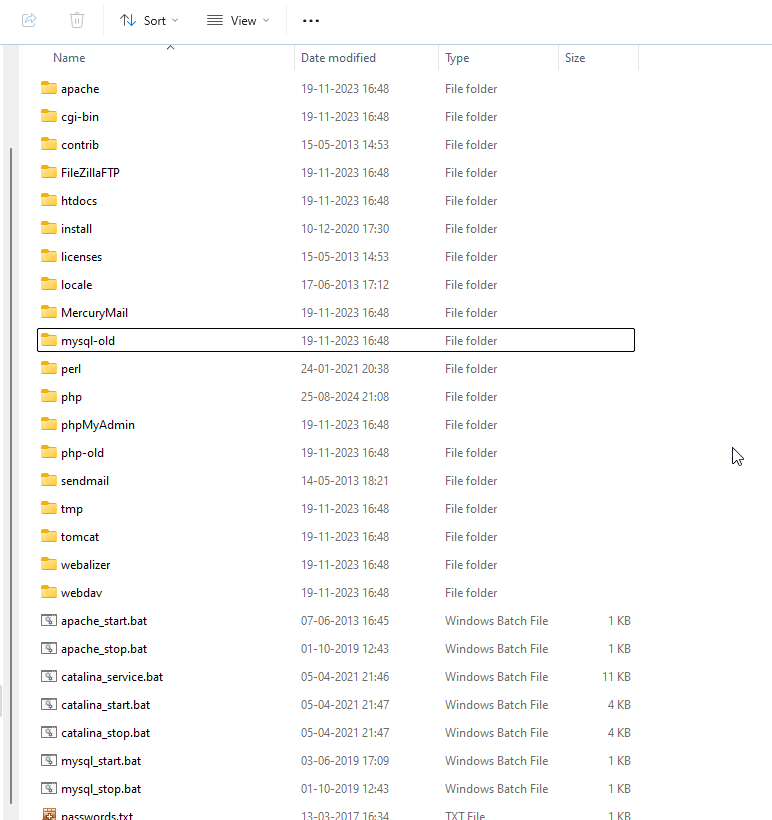Screen dimensions: 772x820
Task: Select the mysql_start.bat batch file icon
Action: (49, 760)
